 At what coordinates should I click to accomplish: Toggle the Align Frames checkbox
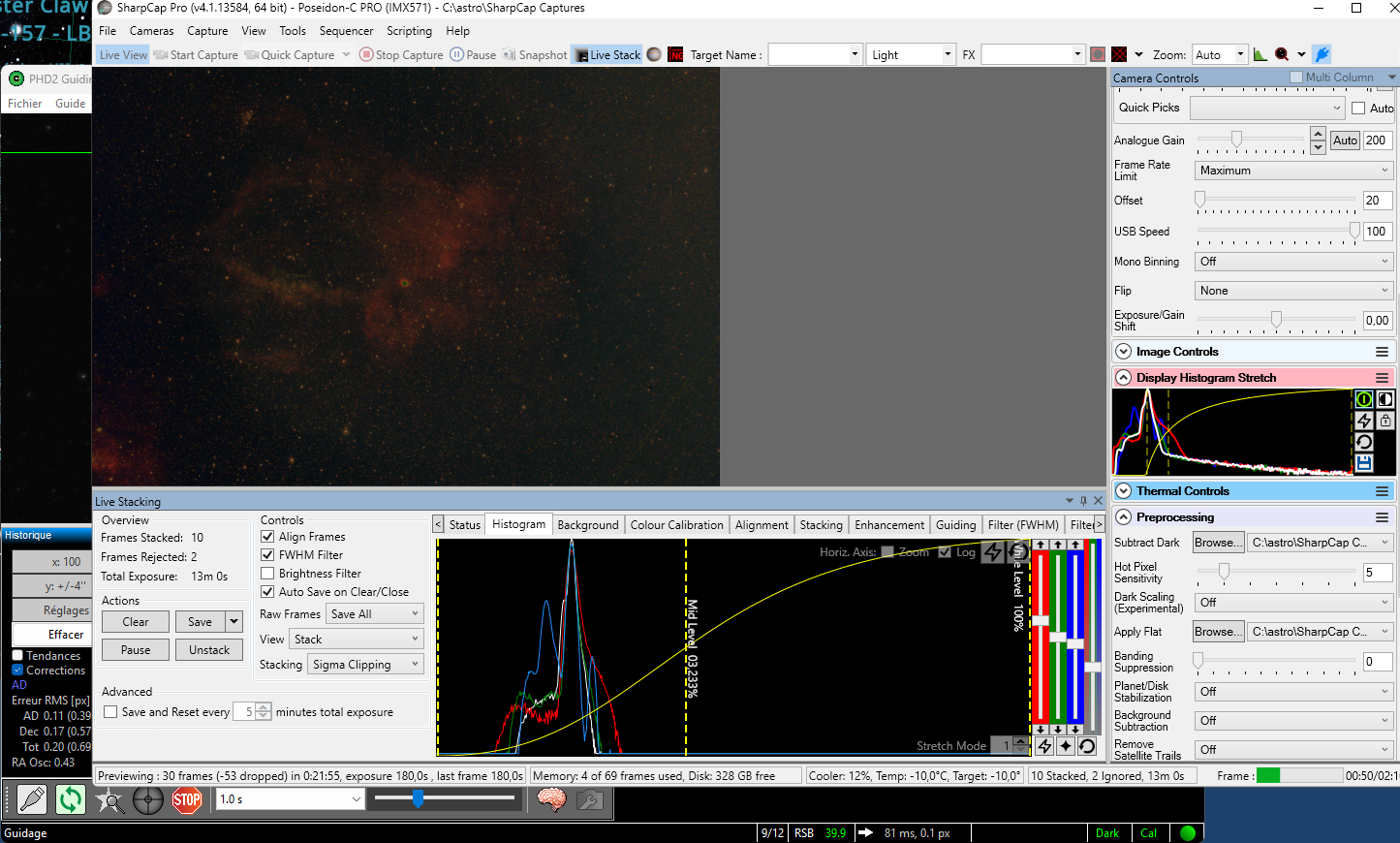267,536
